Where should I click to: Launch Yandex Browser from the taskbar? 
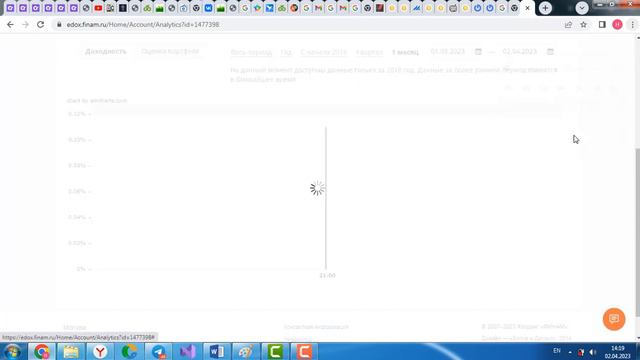point(100,351)
